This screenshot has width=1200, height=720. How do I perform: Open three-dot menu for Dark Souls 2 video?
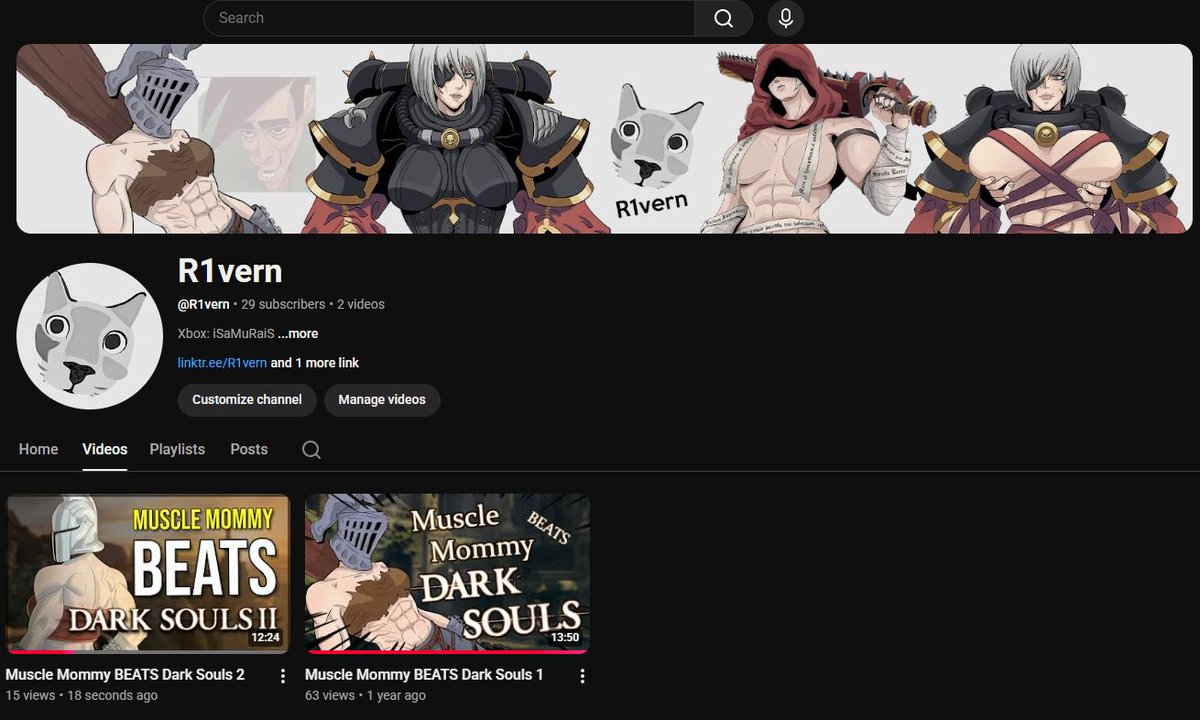click(x=283, y=676)
